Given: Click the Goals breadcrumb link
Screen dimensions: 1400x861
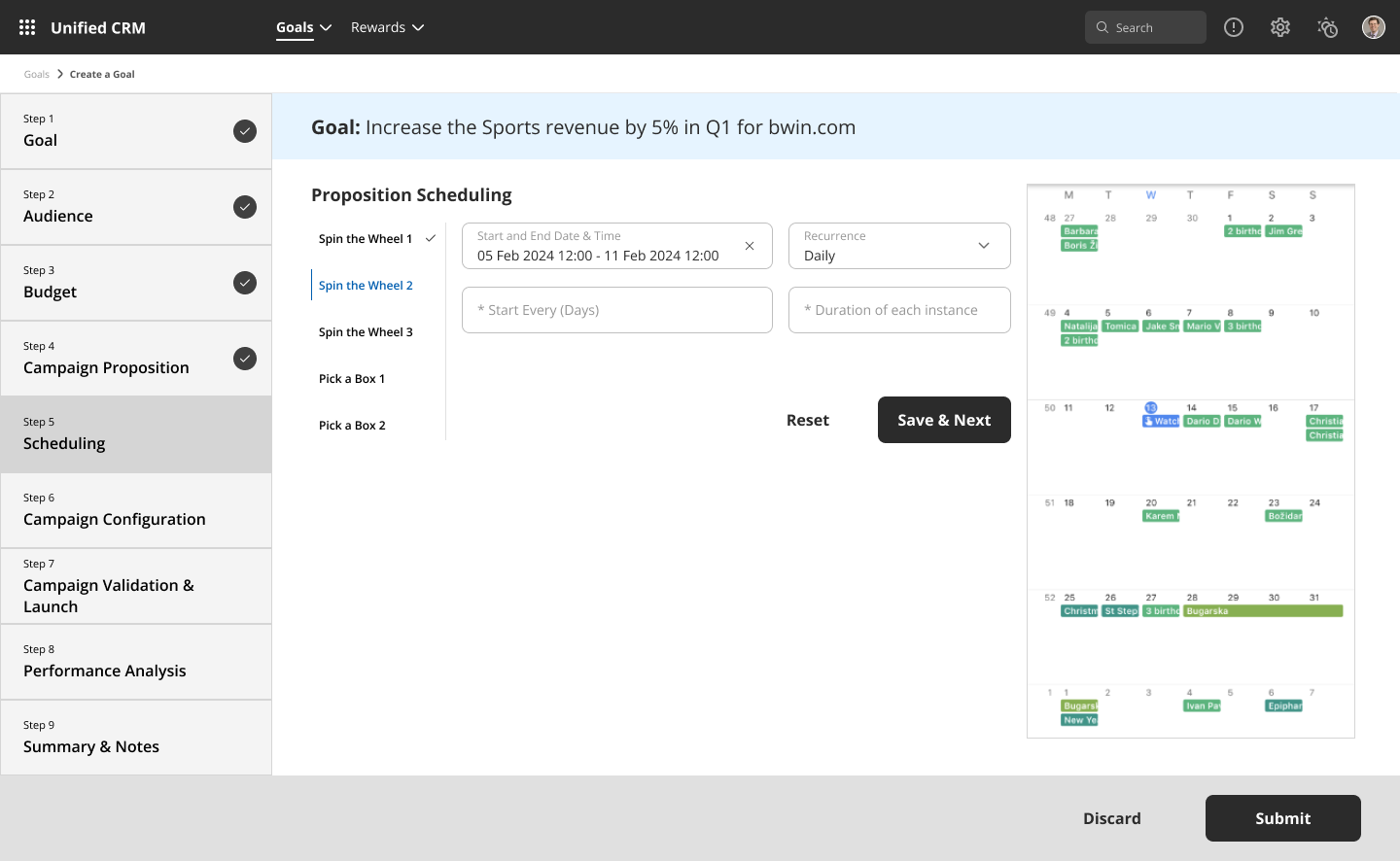Looking at the screenshot, I should [x=37, y=74].
